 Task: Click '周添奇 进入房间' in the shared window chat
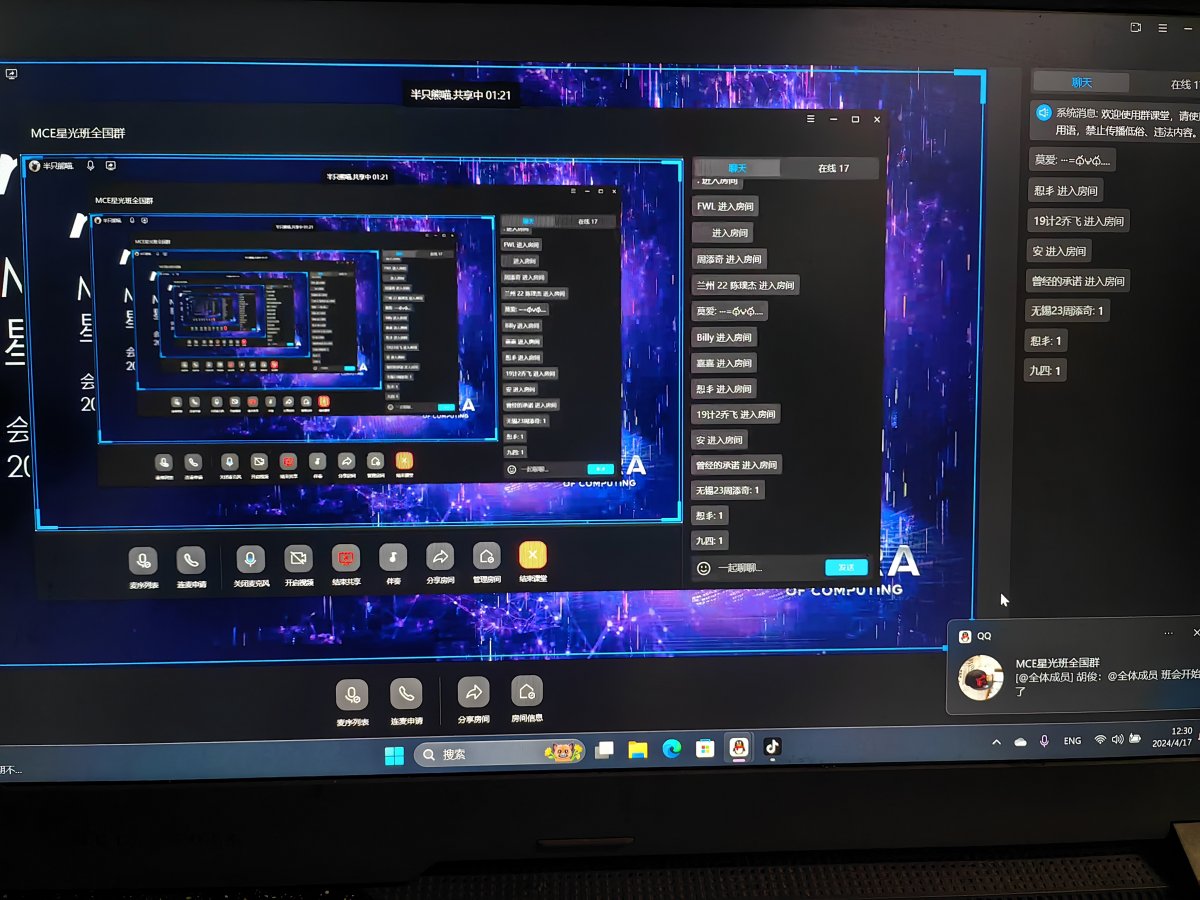coord(729,259)
